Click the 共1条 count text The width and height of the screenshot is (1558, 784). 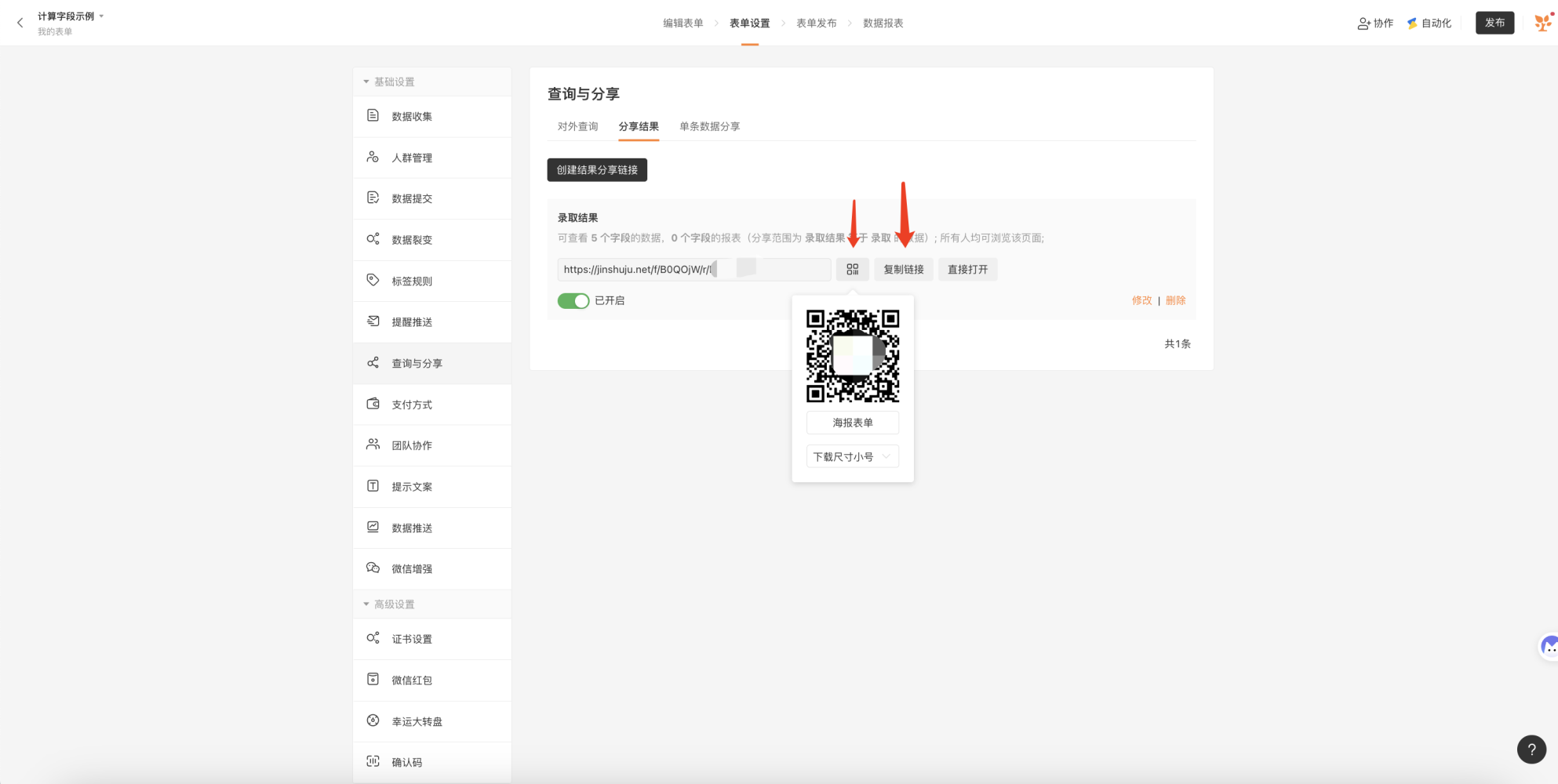coord(1178,343)
